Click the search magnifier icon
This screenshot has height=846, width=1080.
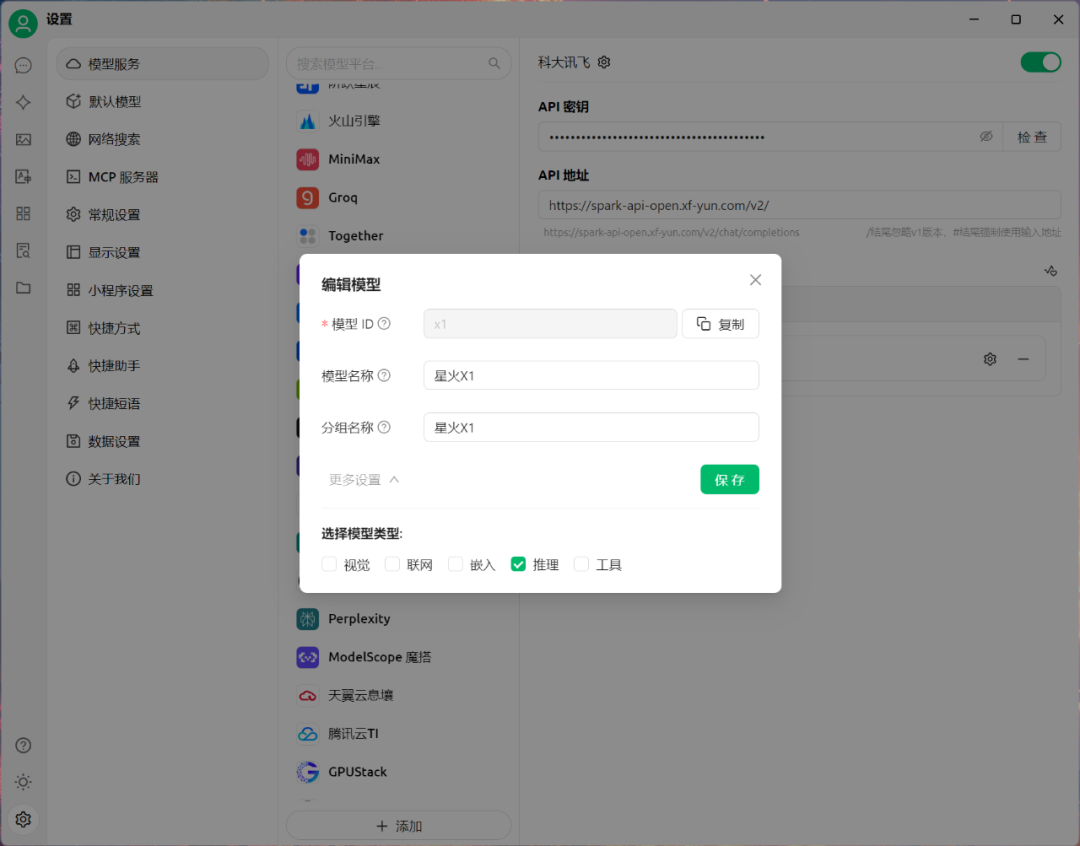point(494,63)
